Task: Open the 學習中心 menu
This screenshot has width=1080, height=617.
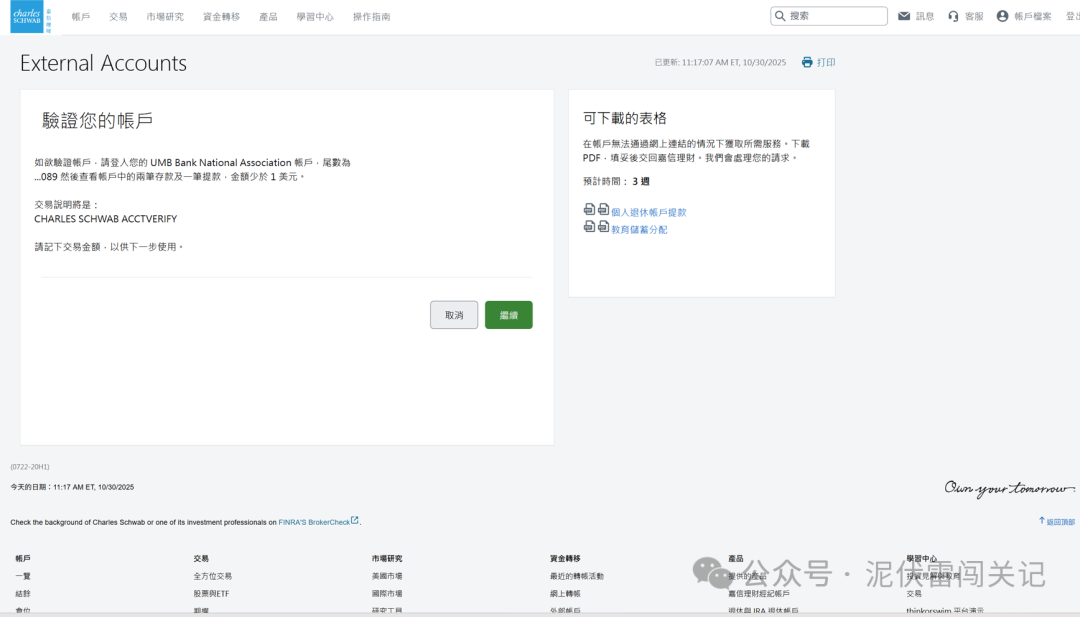Action: pos(314,16)
